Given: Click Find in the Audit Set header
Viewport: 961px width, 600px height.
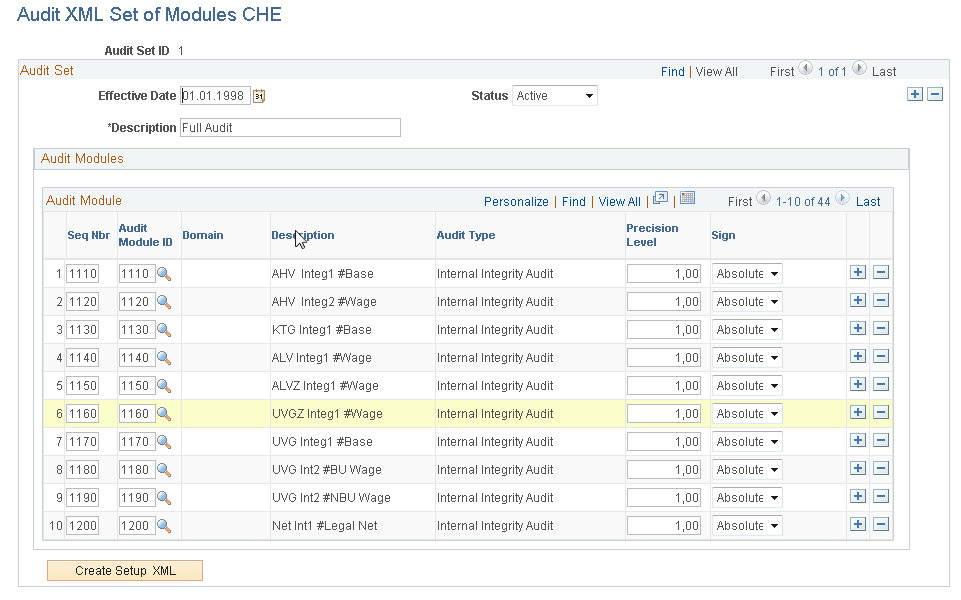Looking at the screenshot, I should tap(672, 71).
